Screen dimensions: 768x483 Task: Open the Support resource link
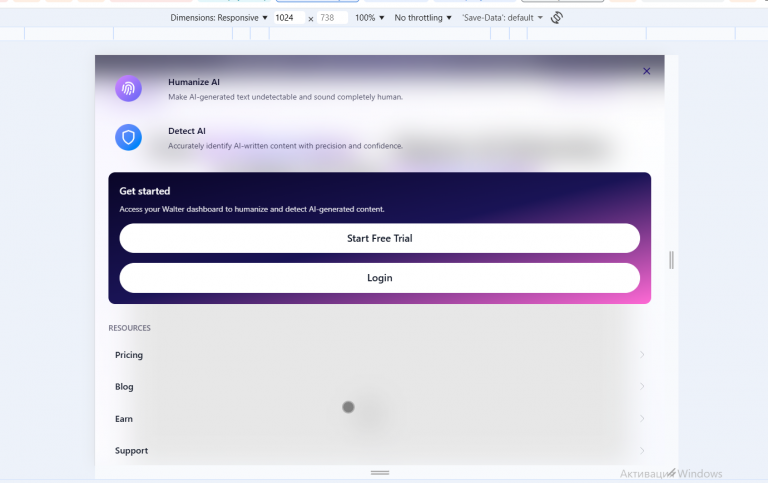coord(380,451)
